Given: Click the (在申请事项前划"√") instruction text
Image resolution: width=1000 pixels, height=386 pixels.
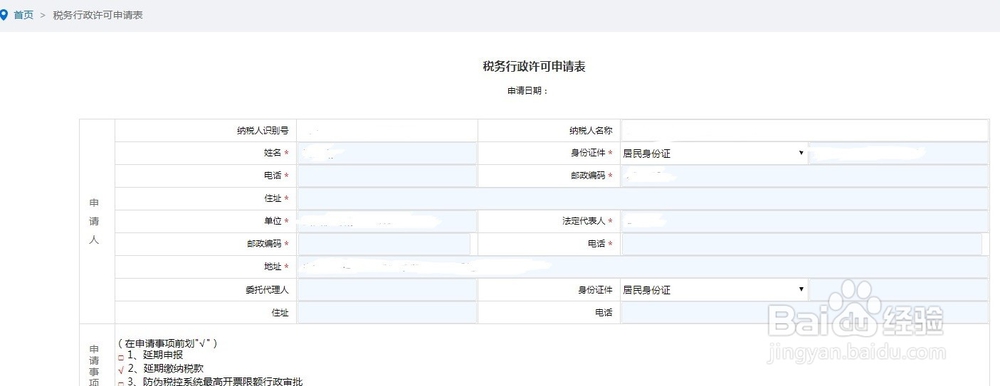Looking at the screenshot, I should click(168, 343).
